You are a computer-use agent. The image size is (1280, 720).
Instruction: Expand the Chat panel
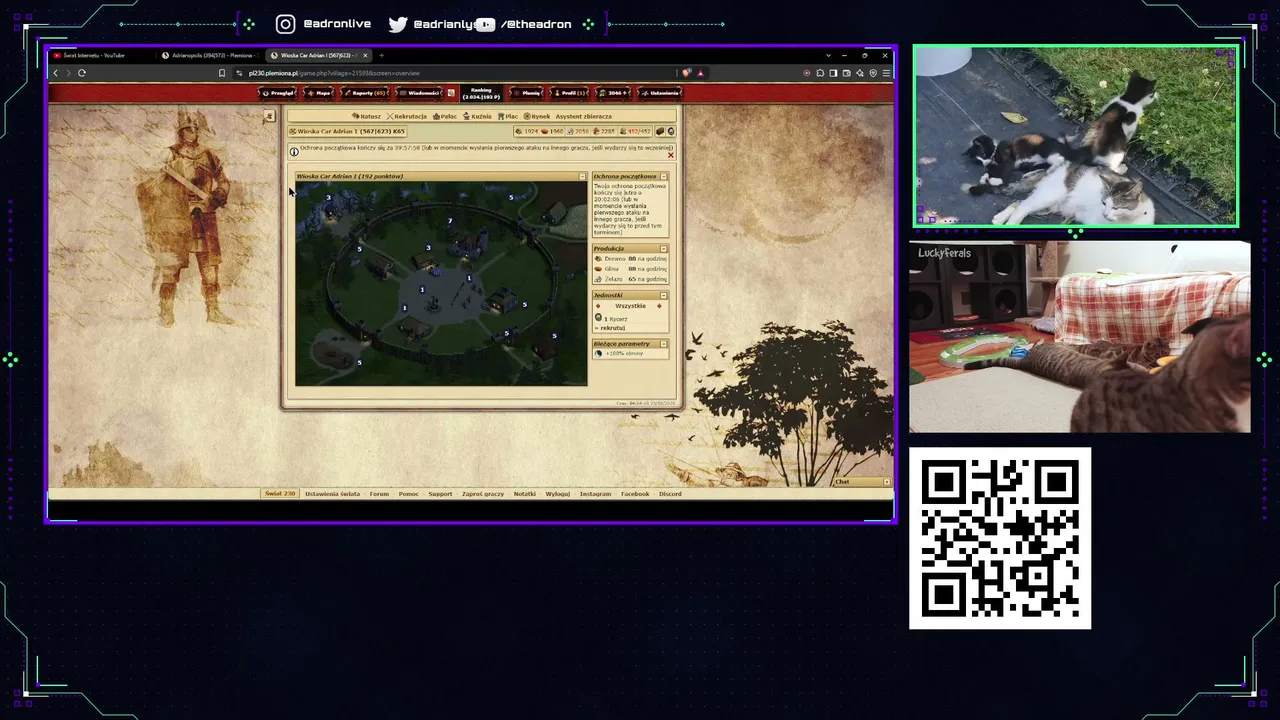point(886,482)
